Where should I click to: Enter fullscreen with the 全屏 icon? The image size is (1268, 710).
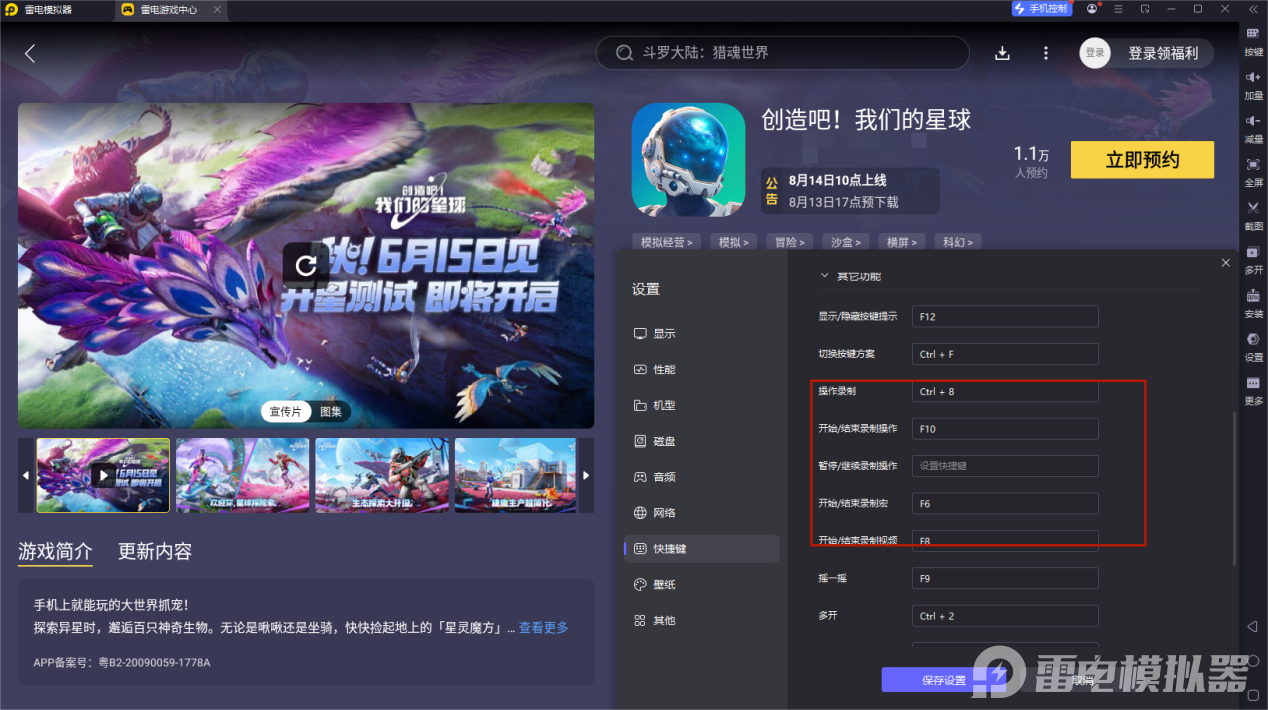pos(1252,170)
